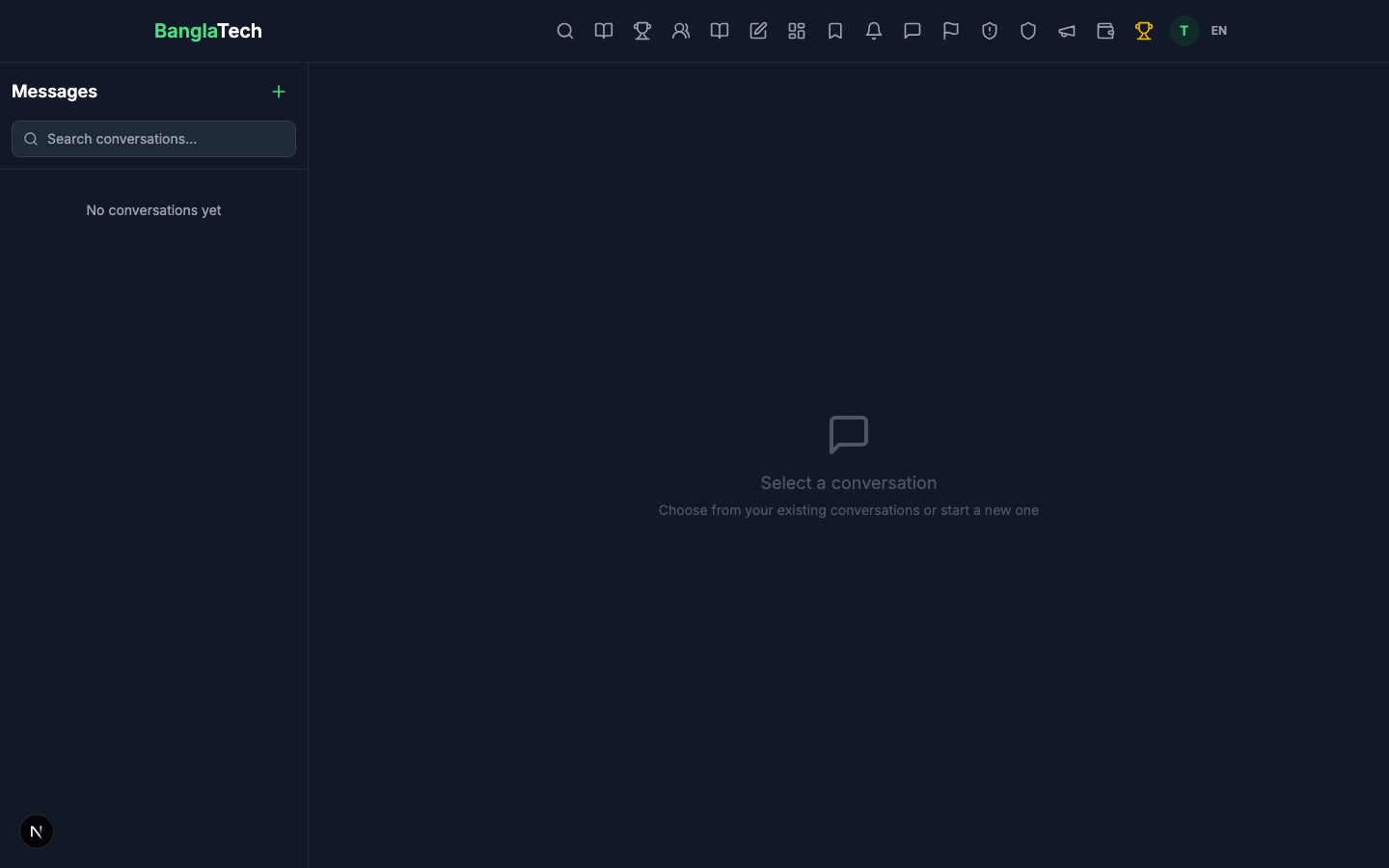Open the notifications bell
The width and height of the screenshot is (1389, 868).
(874, 31)
